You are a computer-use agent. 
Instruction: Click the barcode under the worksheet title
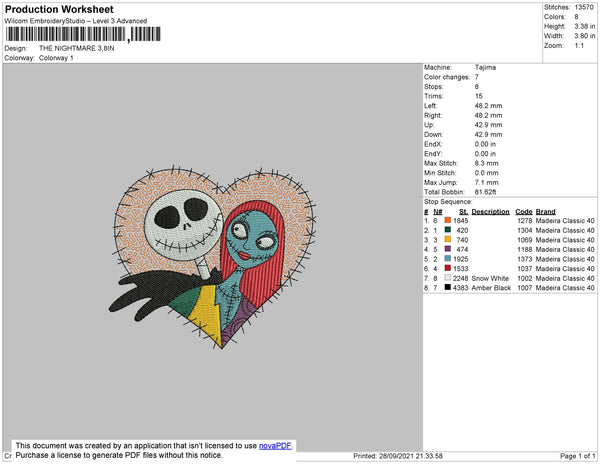83,34
